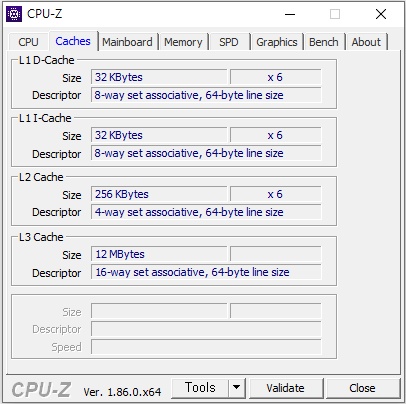This screenshot has width=406, height=404.
Task: Close the window with the X icon
Action: click(381, 14)
